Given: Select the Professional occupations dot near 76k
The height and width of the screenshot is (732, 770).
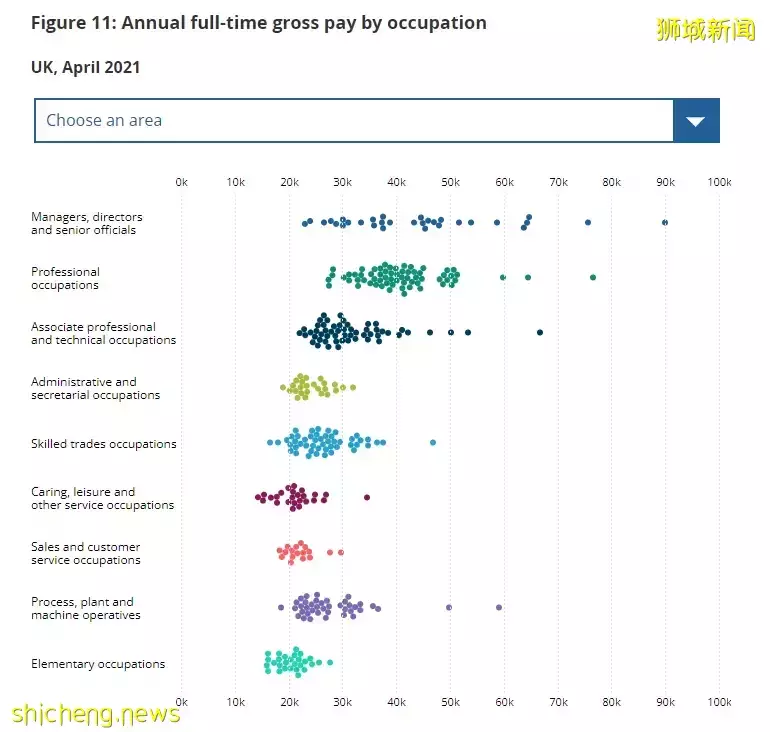Looking at the screenshot, I should click(x=593, y=277).
